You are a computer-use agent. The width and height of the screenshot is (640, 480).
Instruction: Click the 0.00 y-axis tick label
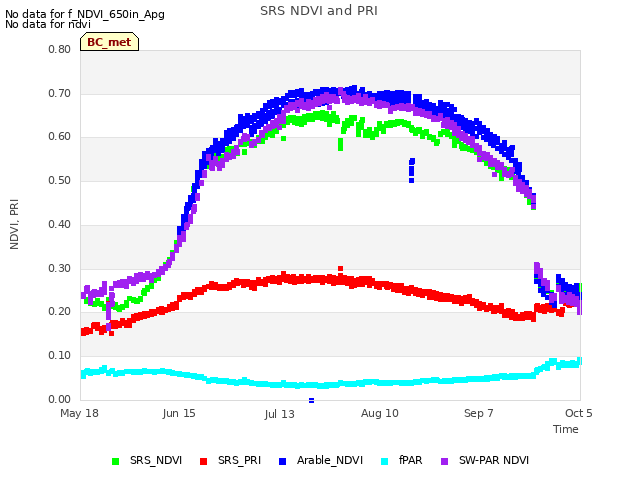point(60,399)
